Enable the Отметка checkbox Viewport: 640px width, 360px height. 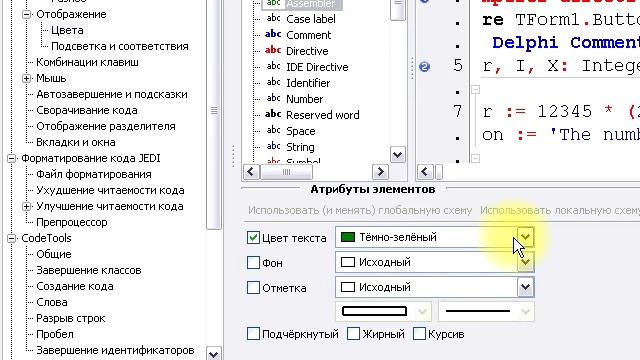click(253, 288)
